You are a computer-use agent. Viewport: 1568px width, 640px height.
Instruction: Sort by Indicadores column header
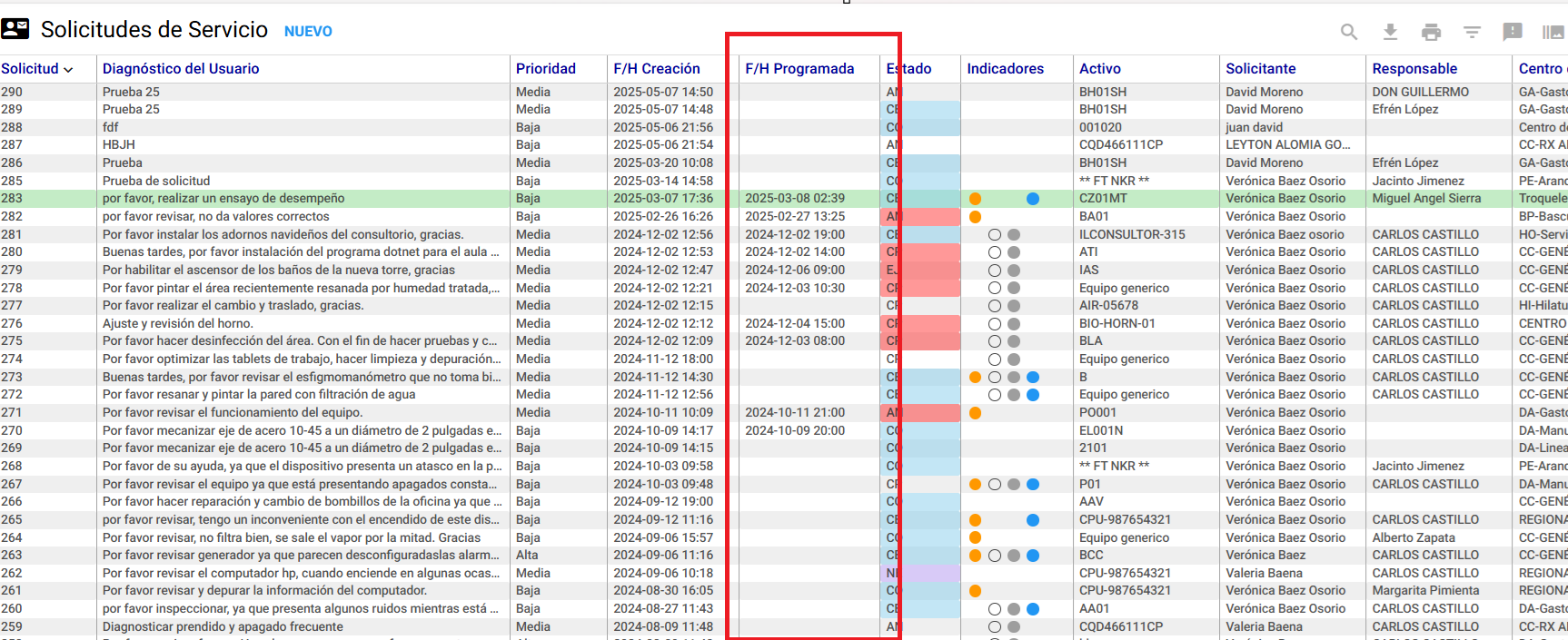pos(1006,69)
